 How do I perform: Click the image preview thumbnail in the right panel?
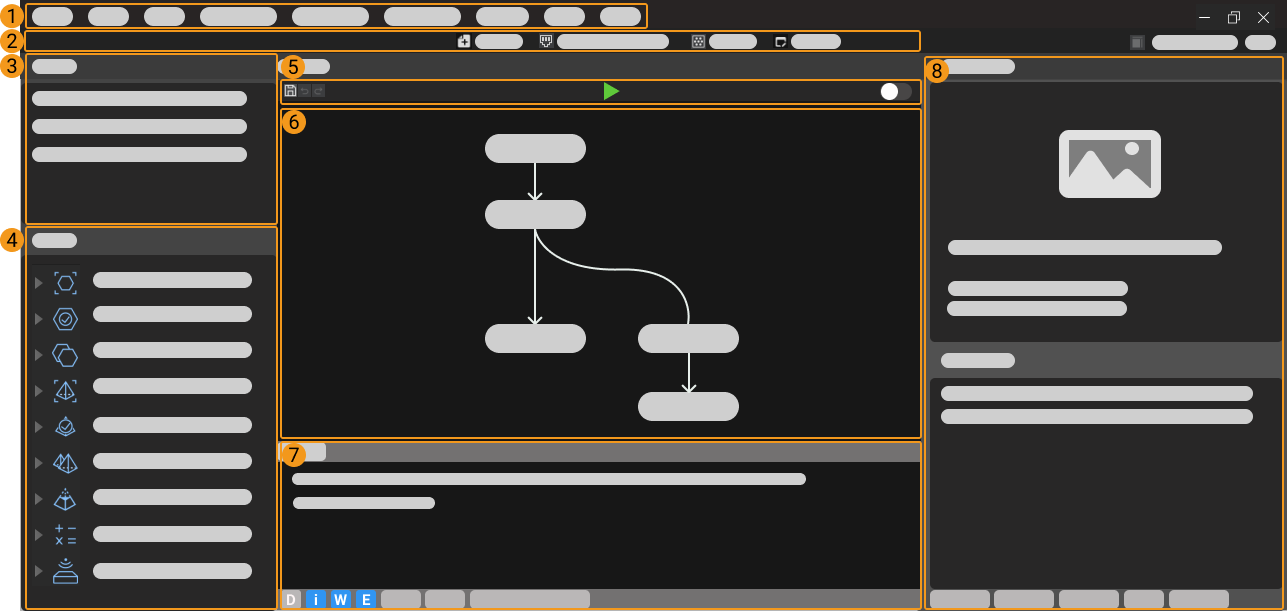click(1109, 164)
